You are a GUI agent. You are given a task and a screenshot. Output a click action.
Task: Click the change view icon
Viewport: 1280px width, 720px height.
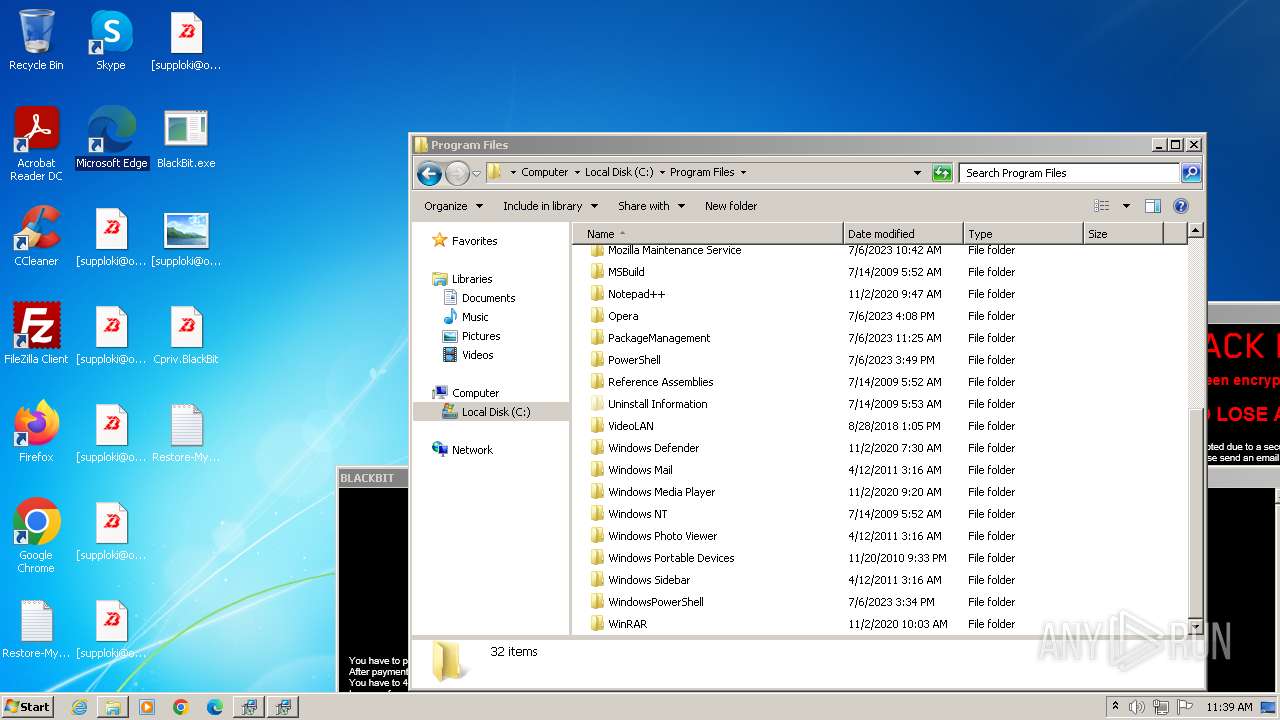point(1102,206)
